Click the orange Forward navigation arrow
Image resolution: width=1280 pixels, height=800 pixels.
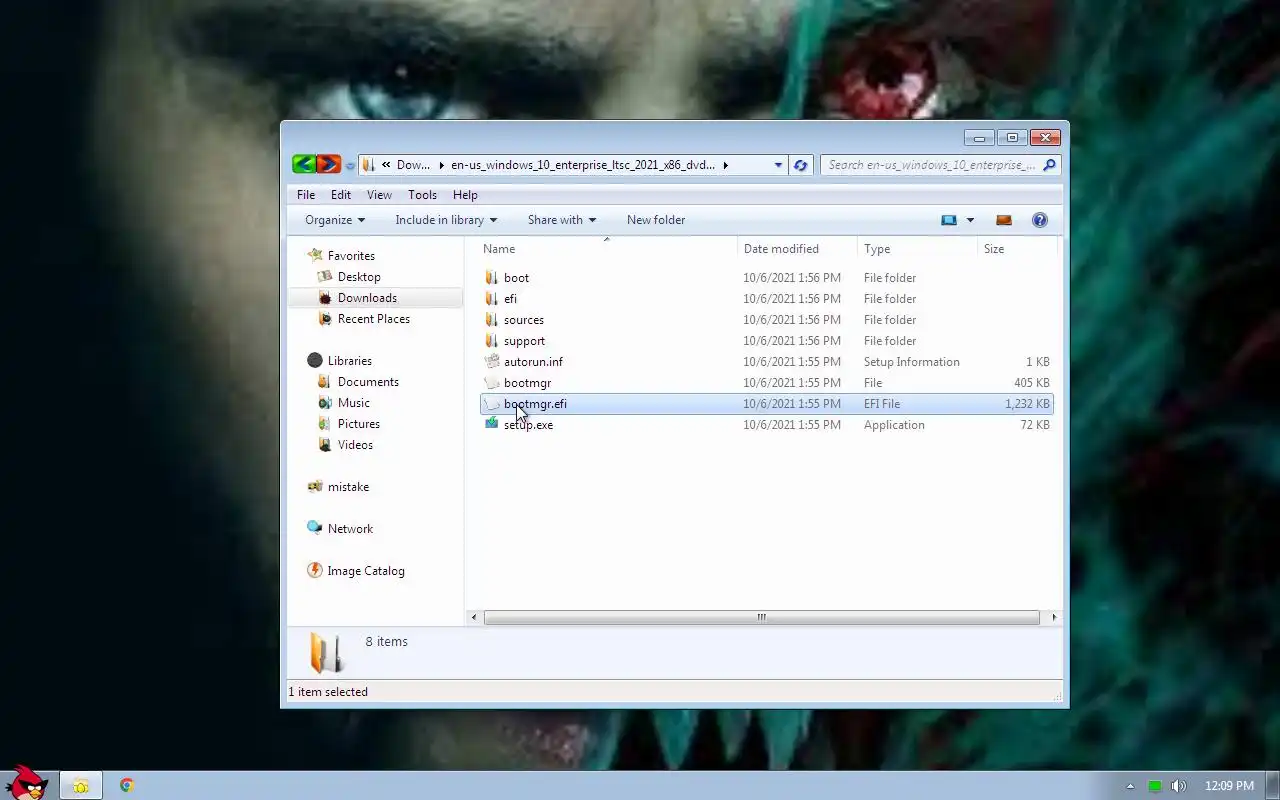point(329,164)
